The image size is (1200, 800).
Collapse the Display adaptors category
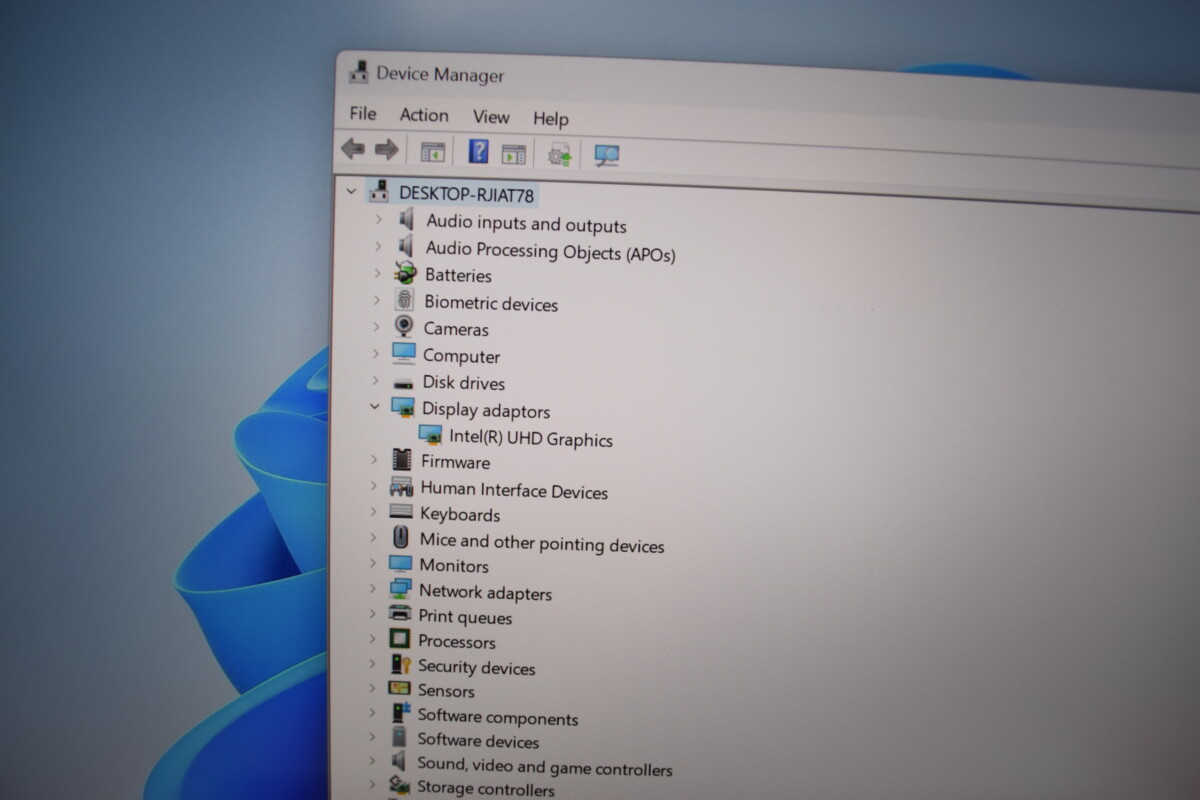375,407
